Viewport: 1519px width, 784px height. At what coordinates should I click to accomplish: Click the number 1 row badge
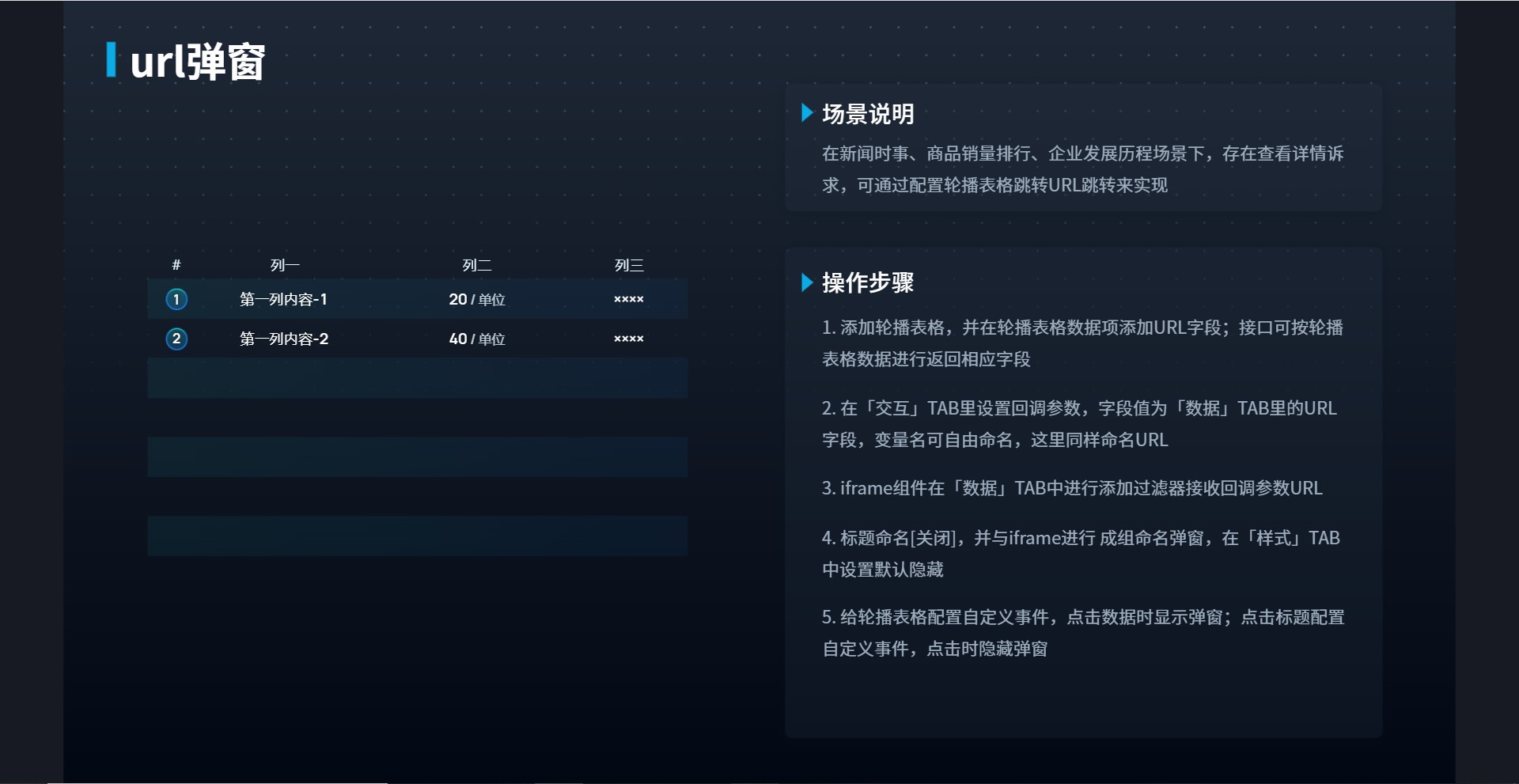tap(176, 299)
